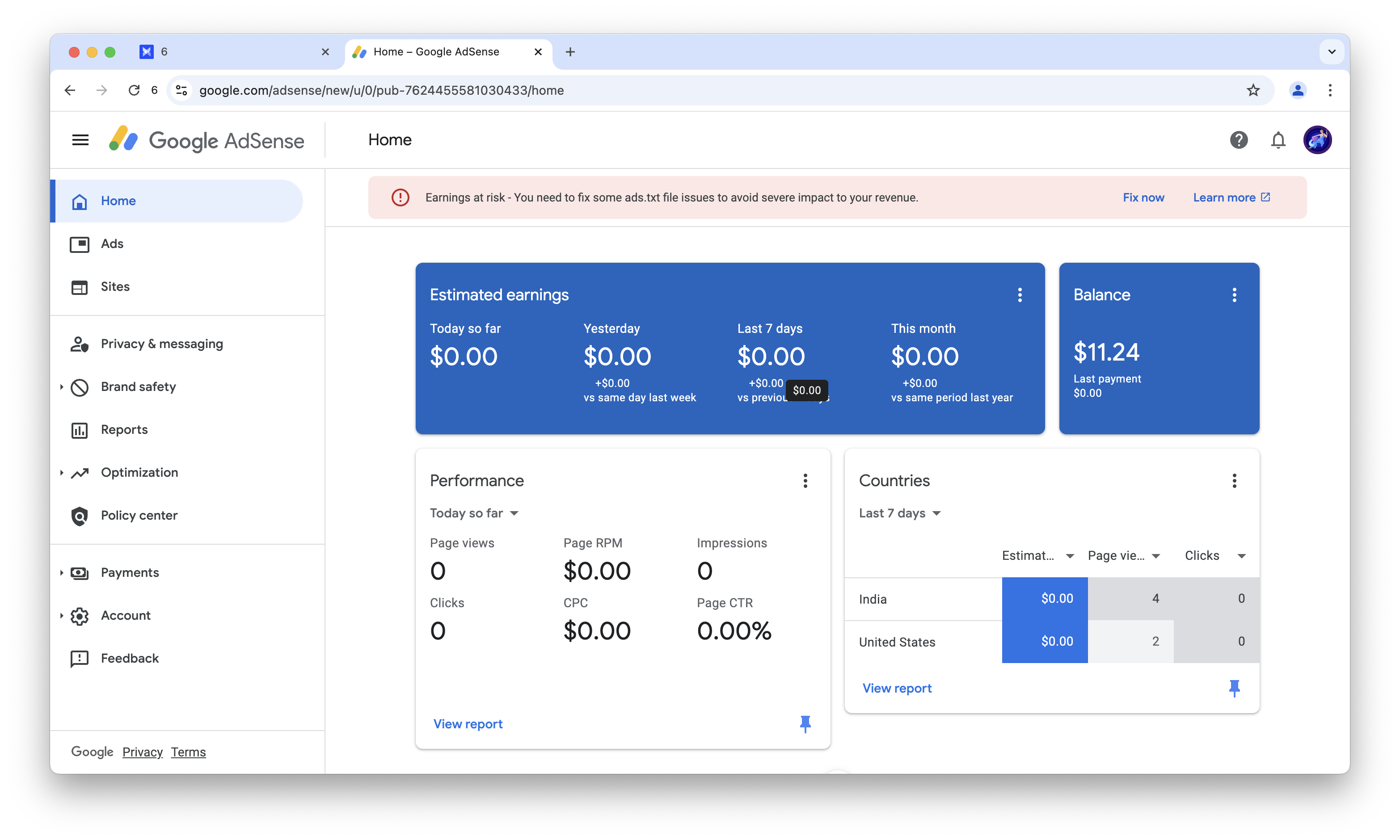Close the tab titled 6
Screen dimensions: 1400x840
[x=325, y=52]
